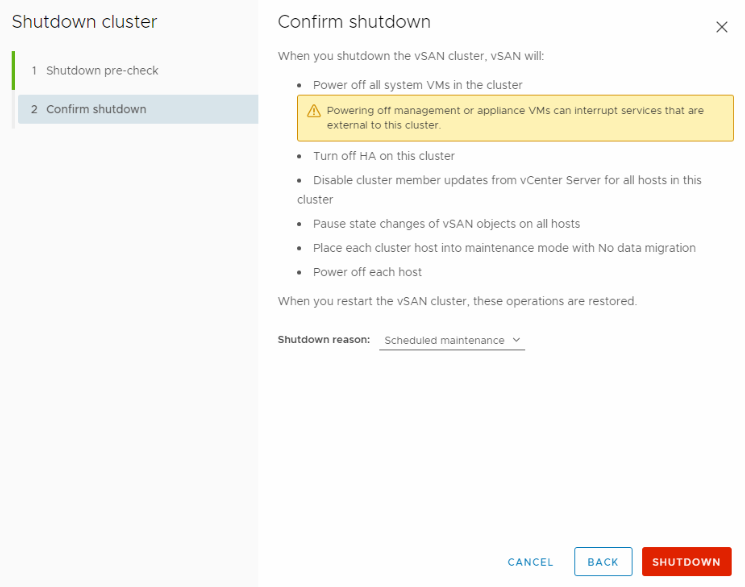Confirm with the red Shutdown button

click(x=686, y=562)
